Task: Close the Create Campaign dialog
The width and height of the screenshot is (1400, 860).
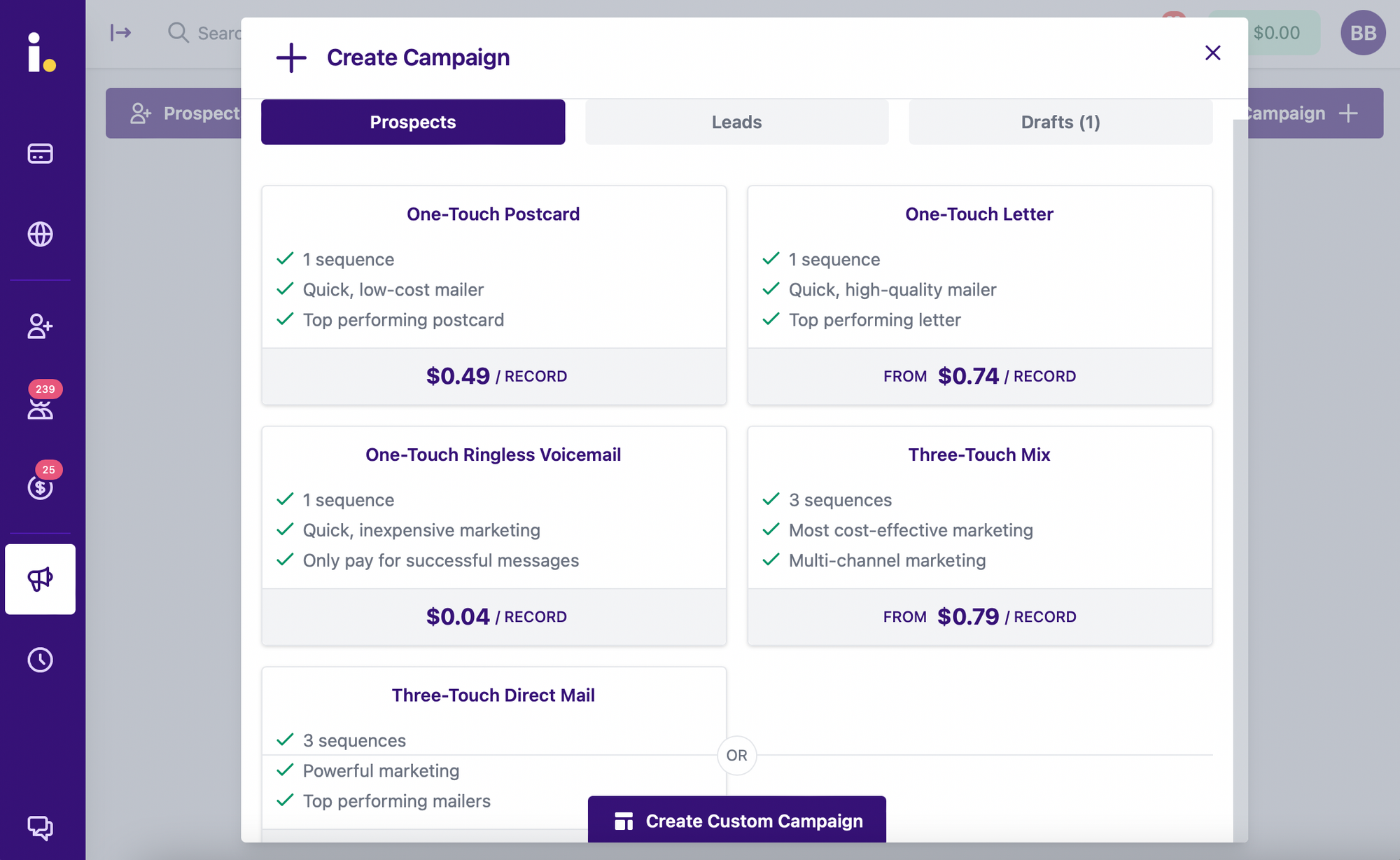Action: [1212, 53]
